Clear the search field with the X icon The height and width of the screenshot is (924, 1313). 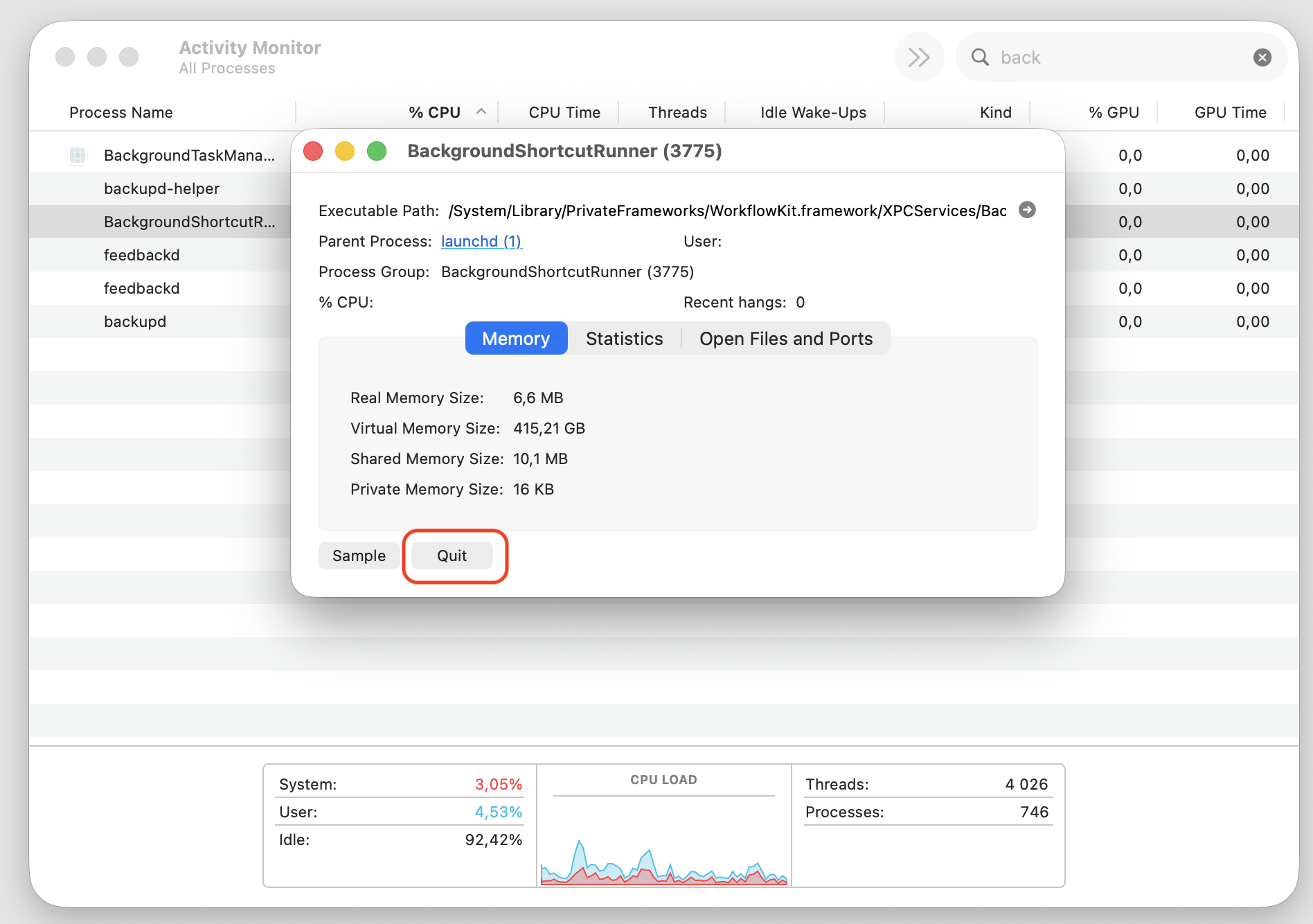1262,57
